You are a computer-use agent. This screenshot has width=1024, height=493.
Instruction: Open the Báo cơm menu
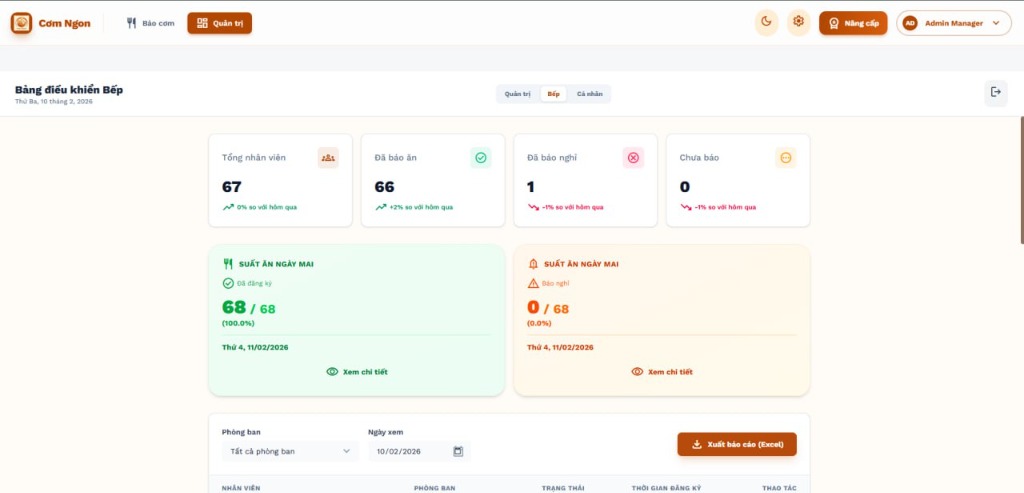point(151,23)
